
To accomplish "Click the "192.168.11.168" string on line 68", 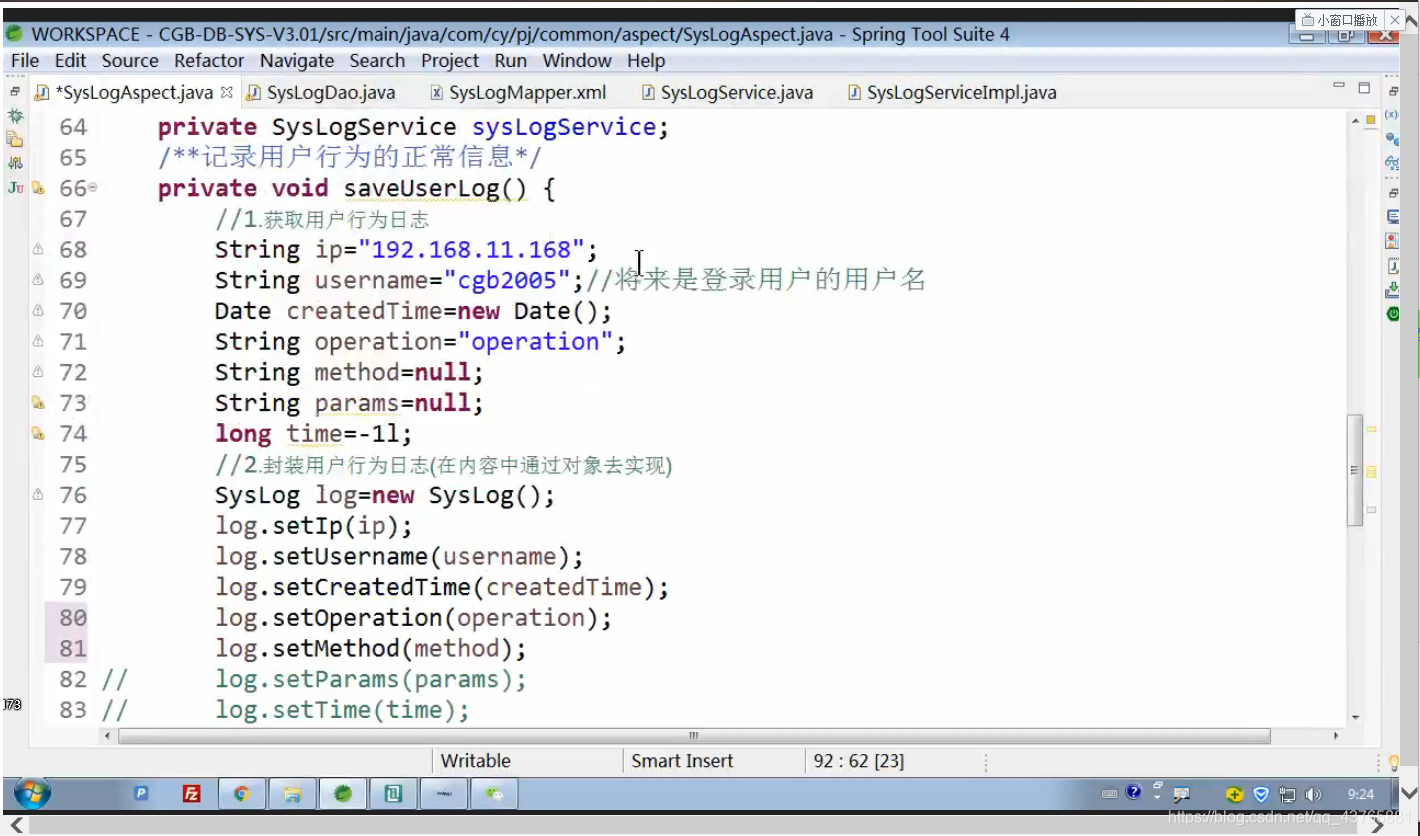I will 472,249.
